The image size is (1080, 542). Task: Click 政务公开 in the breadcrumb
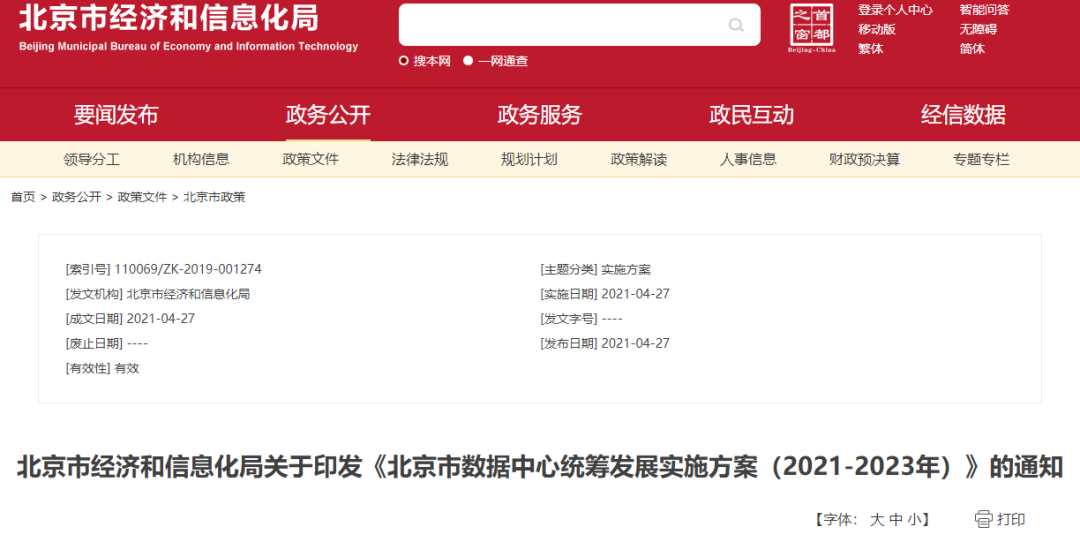coord(76,197)
